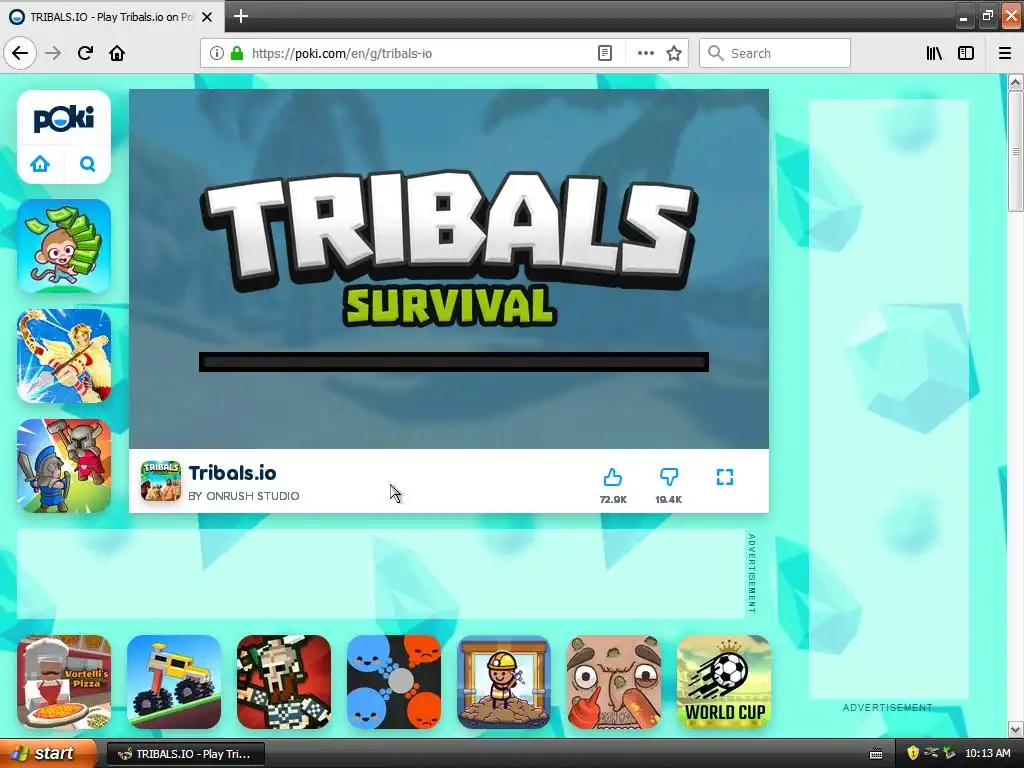The width and height of the screenshot is (1024, 768).
Task: Open the World Cup soccer game
Action: [724, 682]
